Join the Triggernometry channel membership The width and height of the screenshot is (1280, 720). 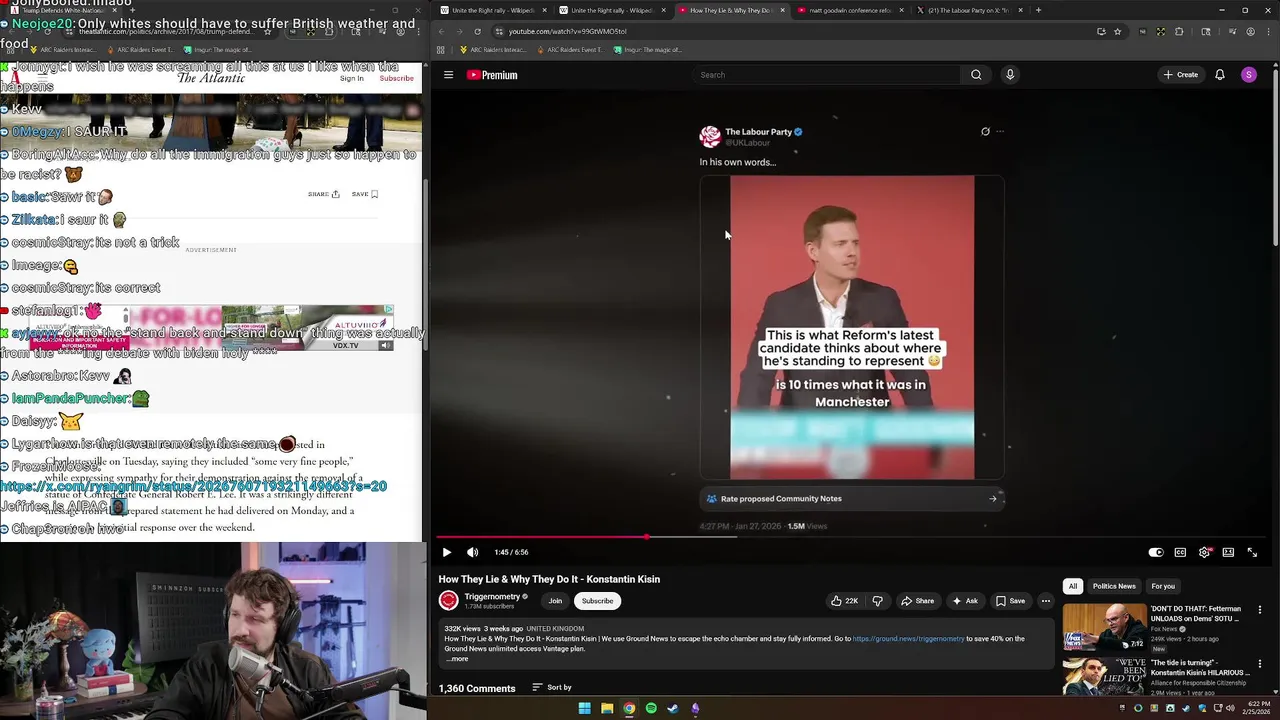[x=555, y=601]
